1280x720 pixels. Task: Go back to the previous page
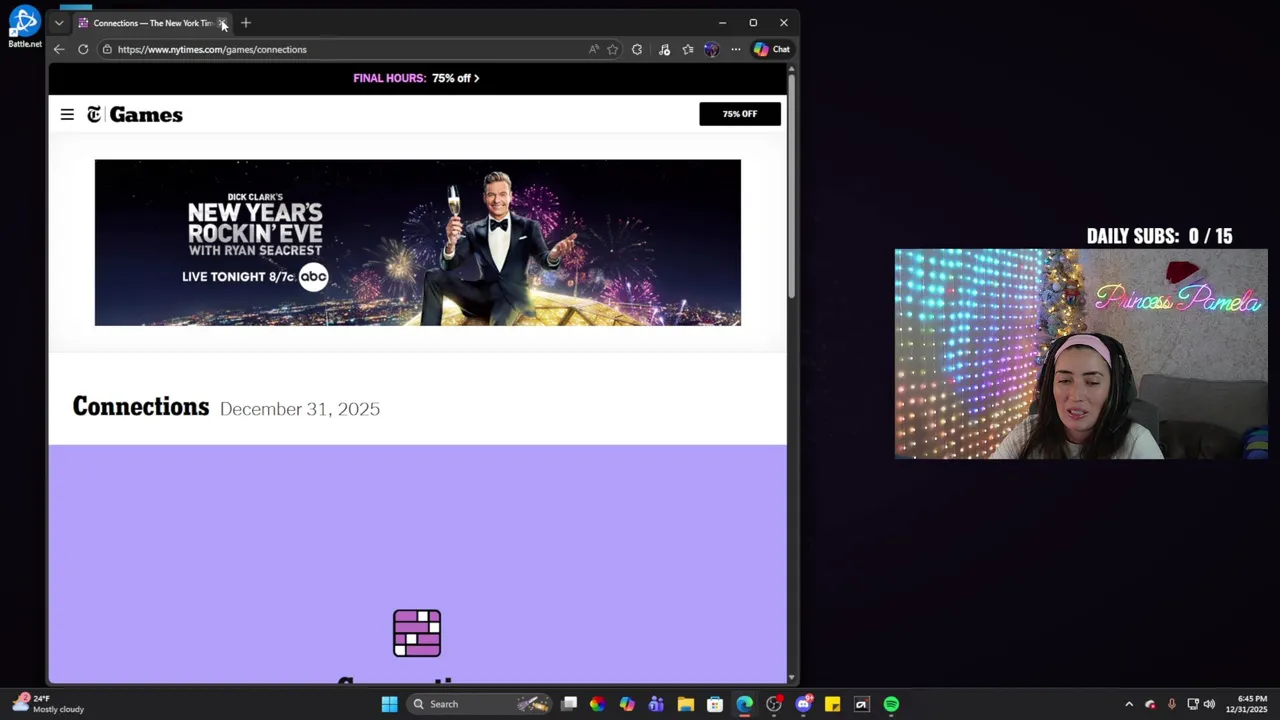pyautogui.click(x=59, y=49)
